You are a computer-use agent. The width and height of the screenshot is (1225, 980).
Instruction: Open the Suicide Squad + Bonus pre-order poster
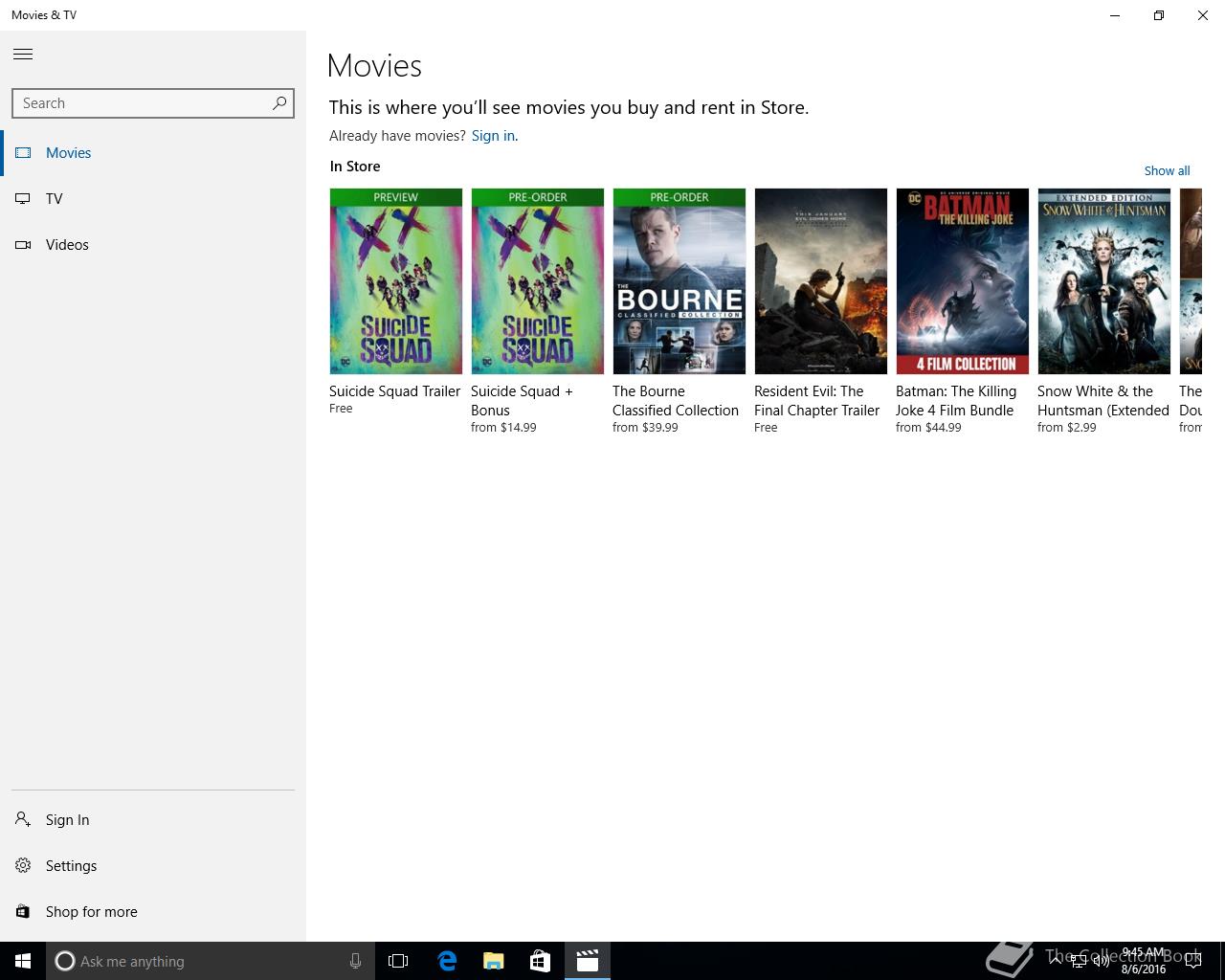click(538, 281)
